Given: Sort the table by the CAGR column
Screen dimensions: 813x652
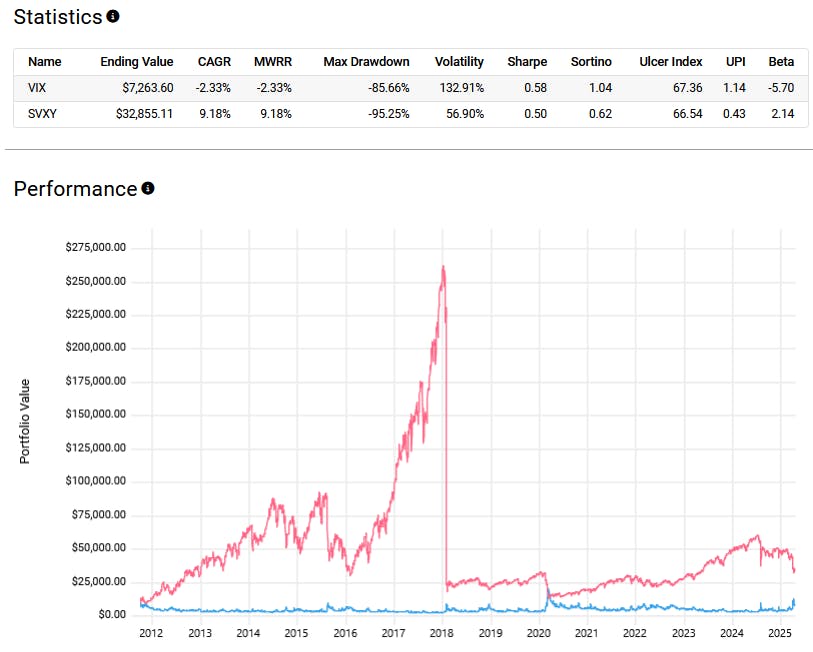Looking at the screenshot, I should point(214,61).
